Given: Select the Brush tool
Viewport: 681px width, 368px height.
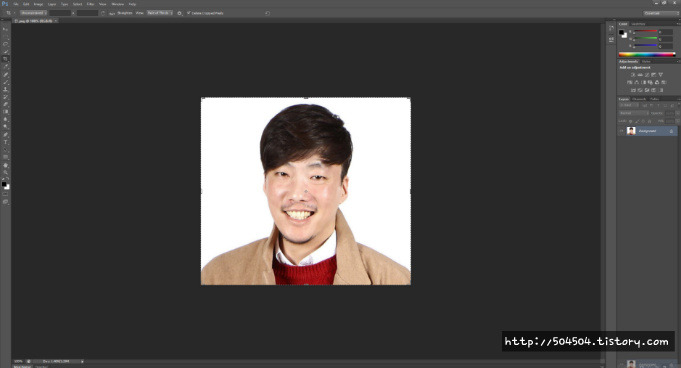Looking at the screenshot, I should click(x=5, y=82).
